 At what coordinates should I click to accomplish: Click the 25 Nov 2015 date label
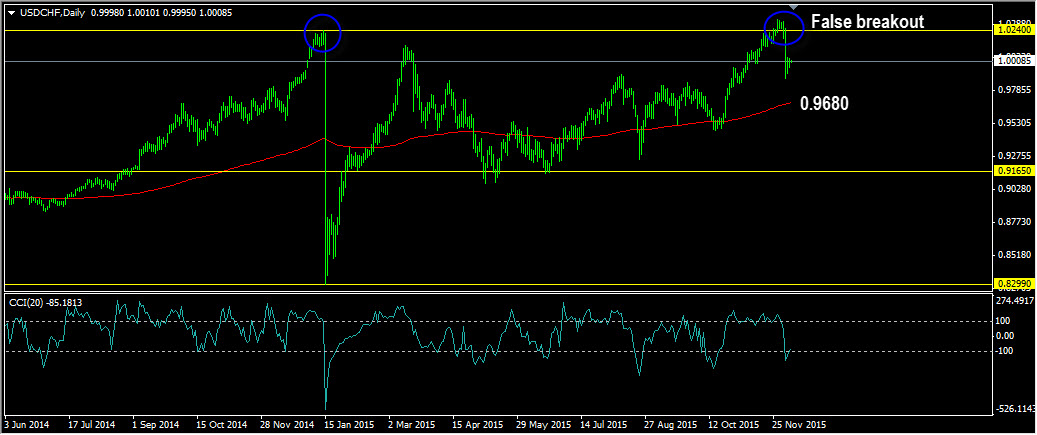800,423
